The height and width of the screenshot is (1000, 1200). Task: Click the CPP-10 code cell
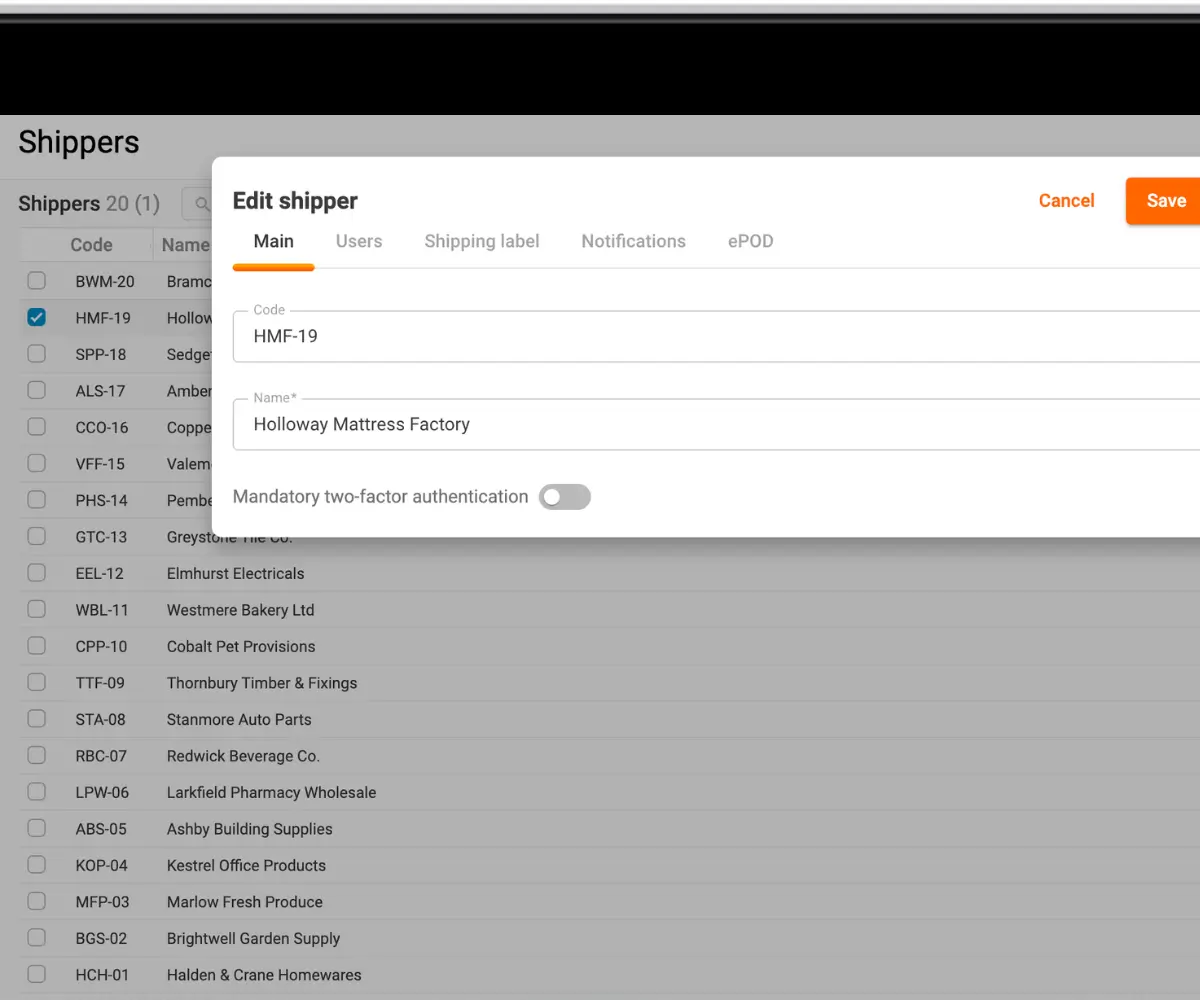(102, 647)
